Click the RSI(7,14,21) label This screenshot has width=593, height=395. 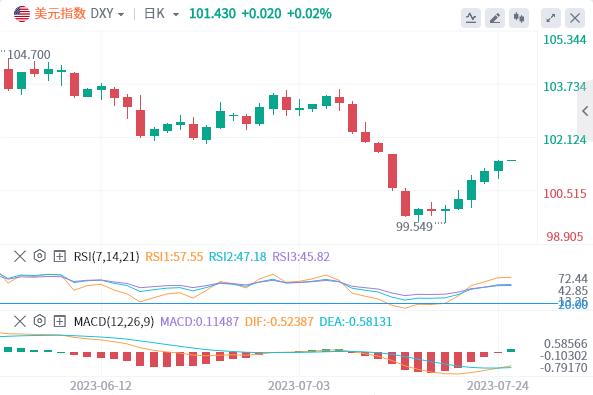(x=106, y=257)
